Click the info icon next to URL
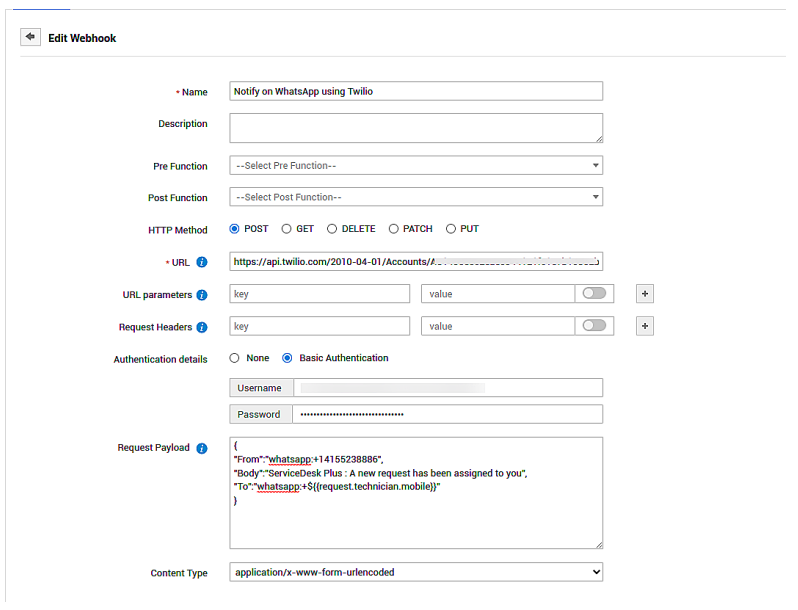This screenshot has width=798, height=610. 202,262
